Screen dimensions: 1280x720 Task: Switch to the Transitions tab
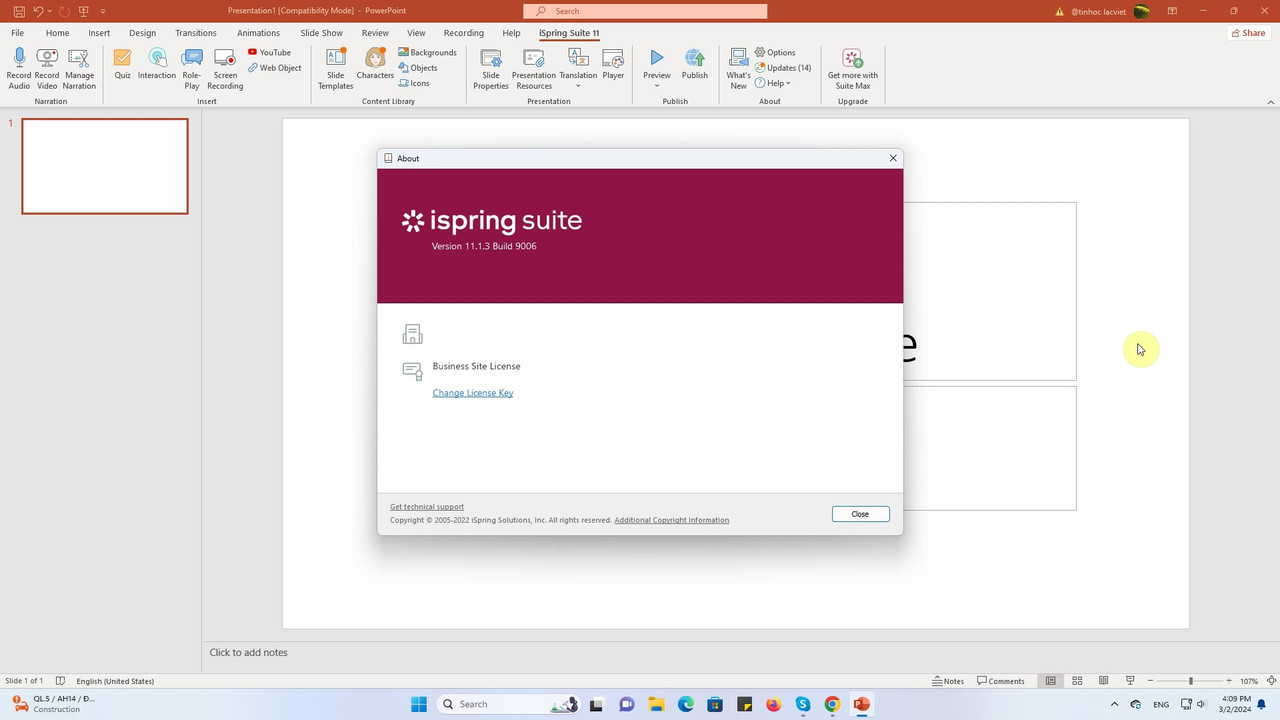196,33
